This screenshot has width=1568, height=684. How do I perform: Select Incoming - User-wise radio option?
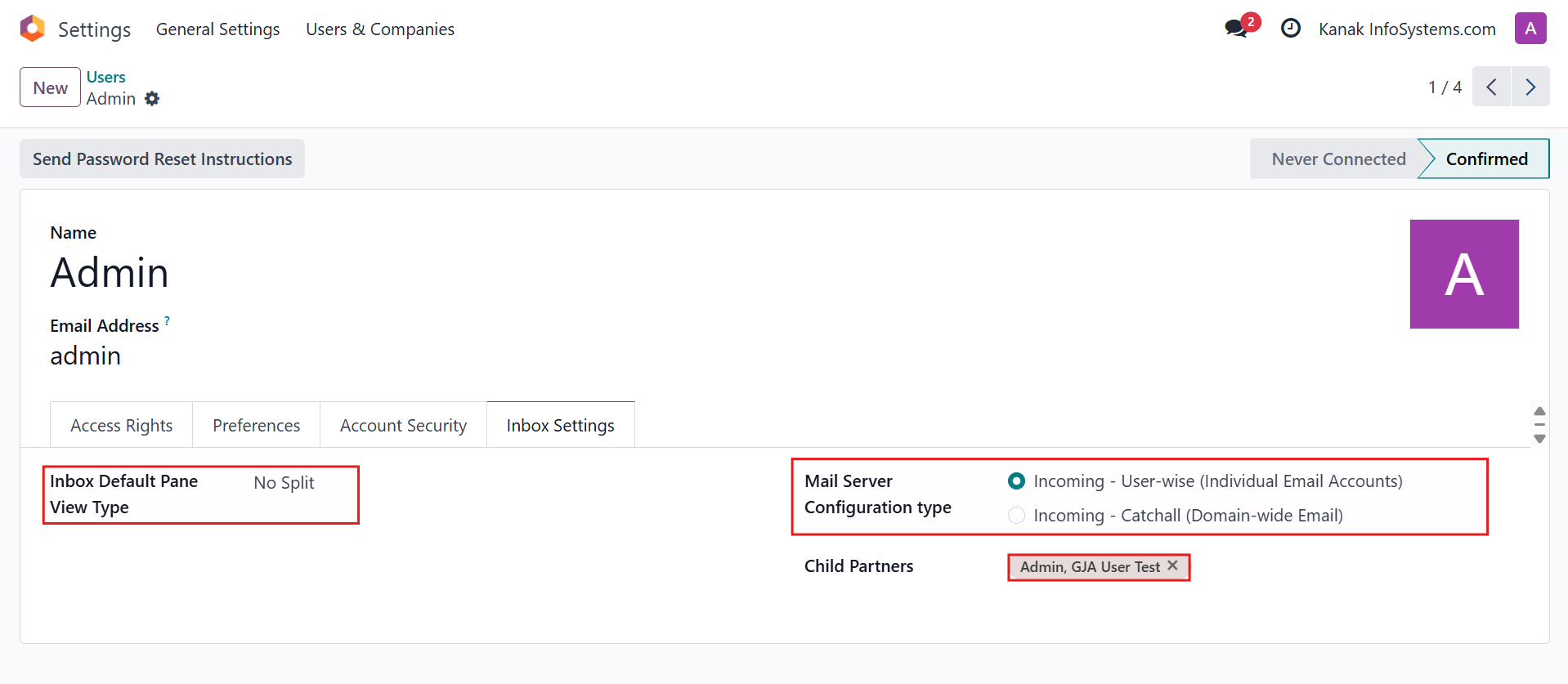point(1016,481)
